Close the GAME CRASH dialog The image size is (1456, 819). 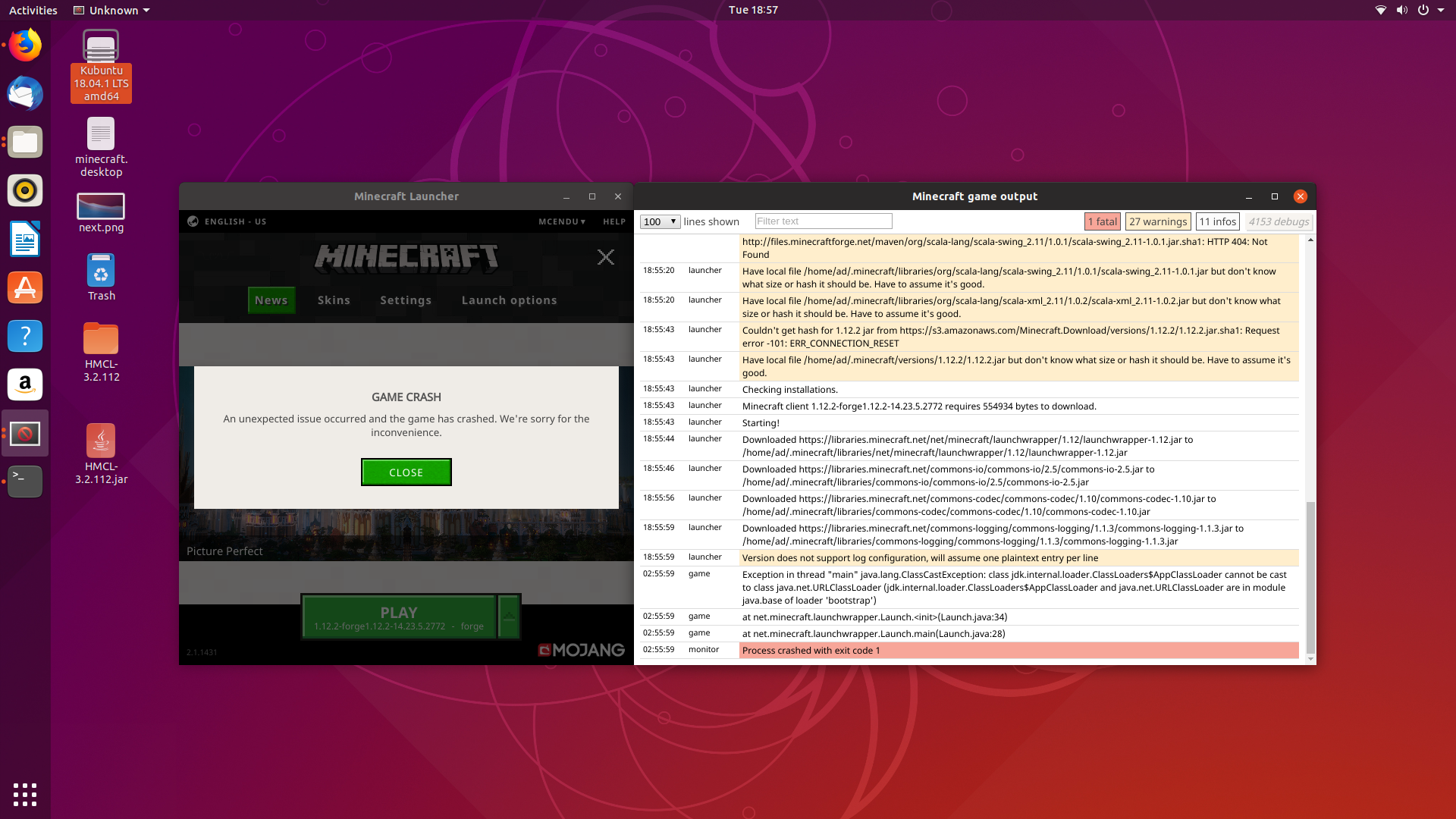coord(406,472)
